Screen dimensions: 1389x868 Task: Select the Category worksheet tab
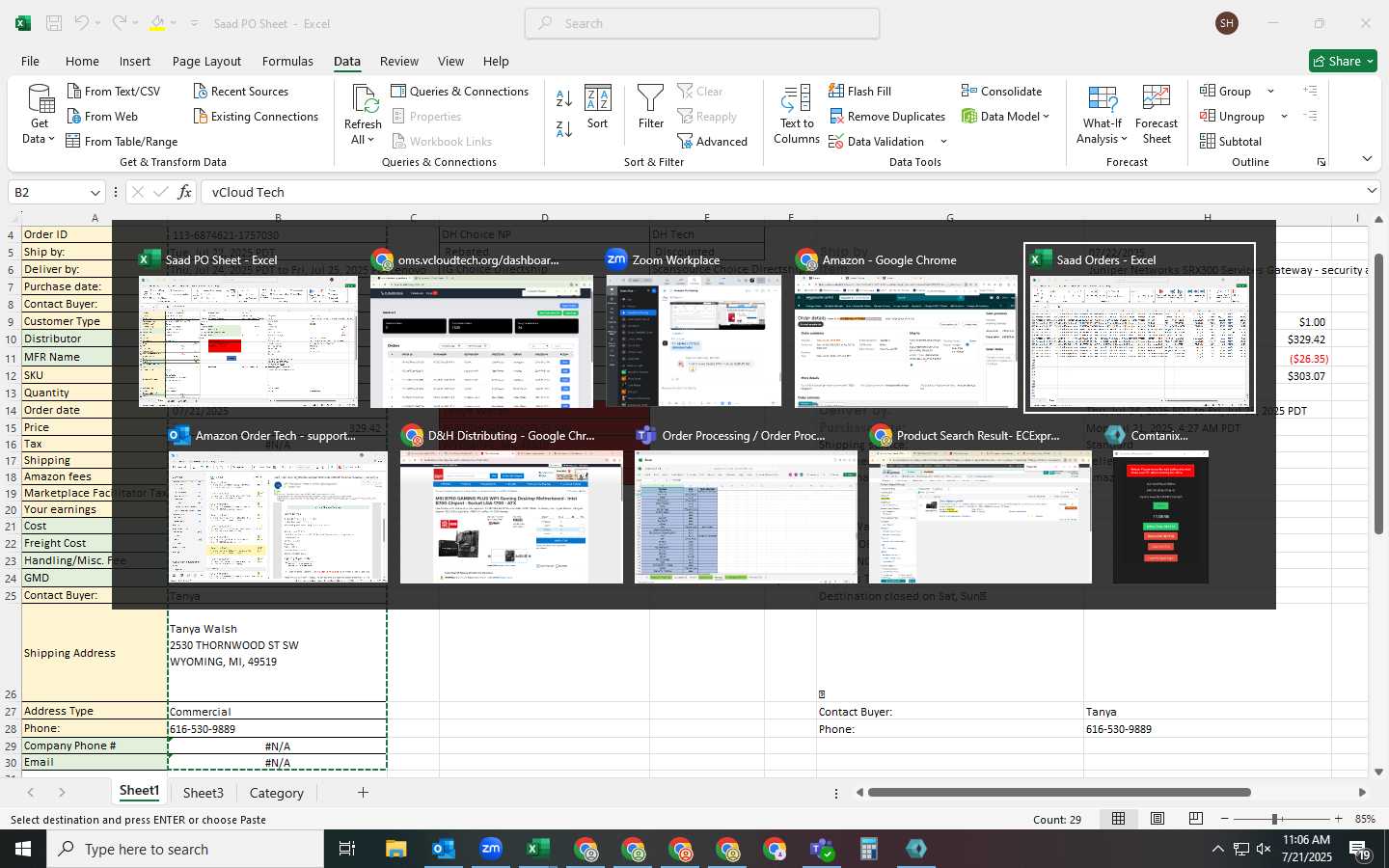pyautogui.click(x=276, y=793)
